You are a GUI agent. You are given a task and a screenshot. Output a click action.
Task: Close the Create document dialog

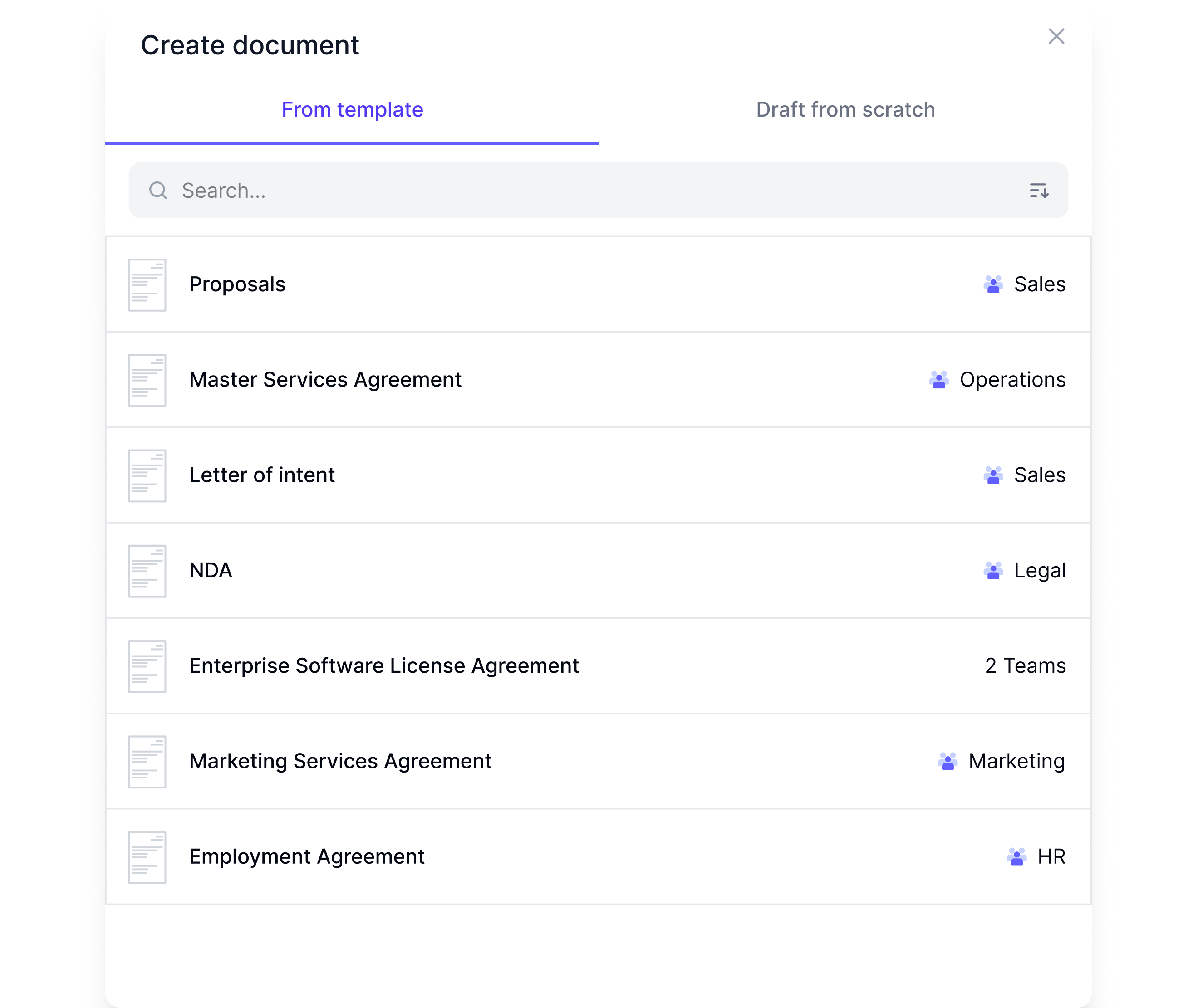(x=1056, y=37)
